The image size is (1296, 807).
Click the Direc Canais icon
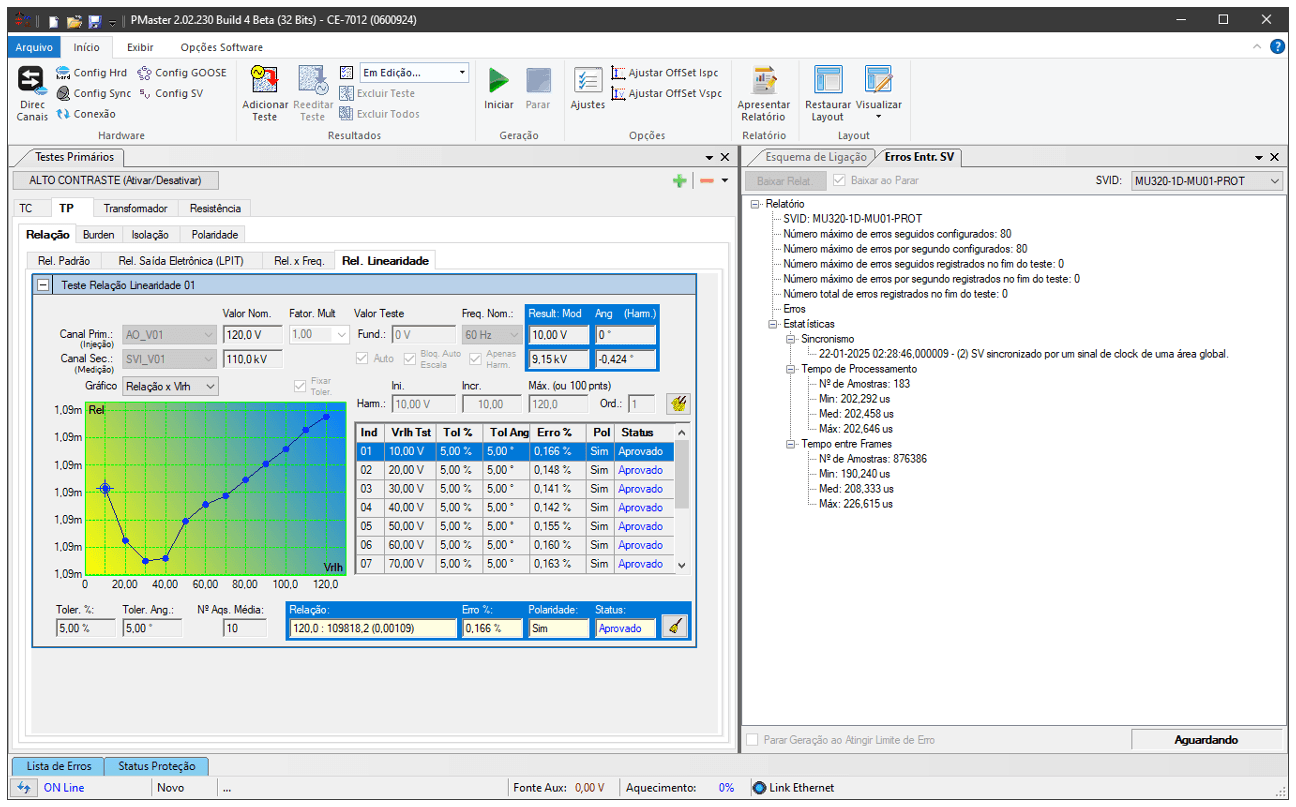click(32, 81)
